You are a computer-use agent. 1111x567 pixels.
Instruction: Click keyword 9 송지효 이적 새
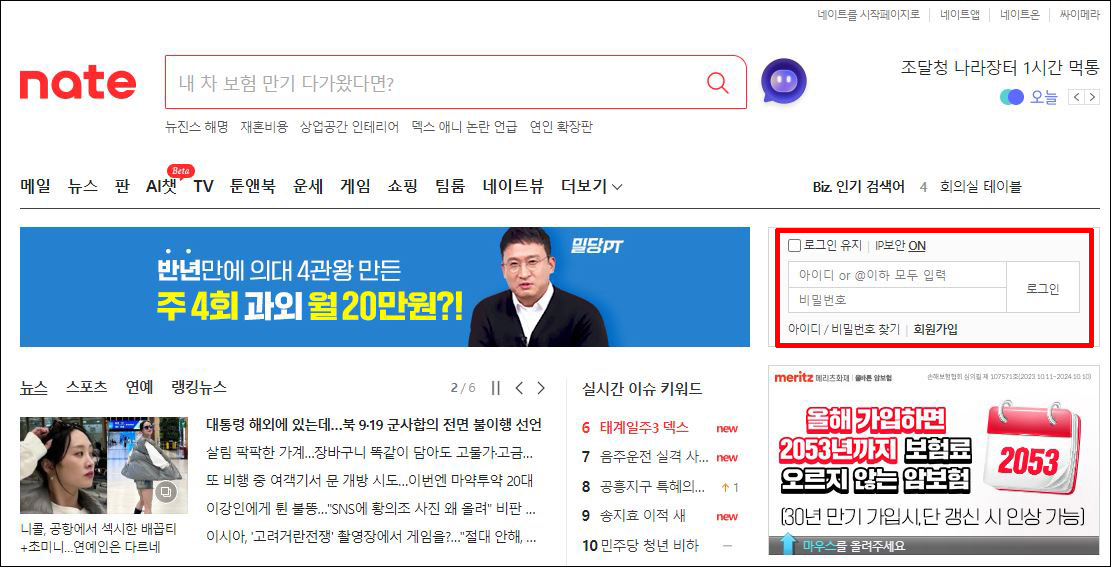(643, 516)
